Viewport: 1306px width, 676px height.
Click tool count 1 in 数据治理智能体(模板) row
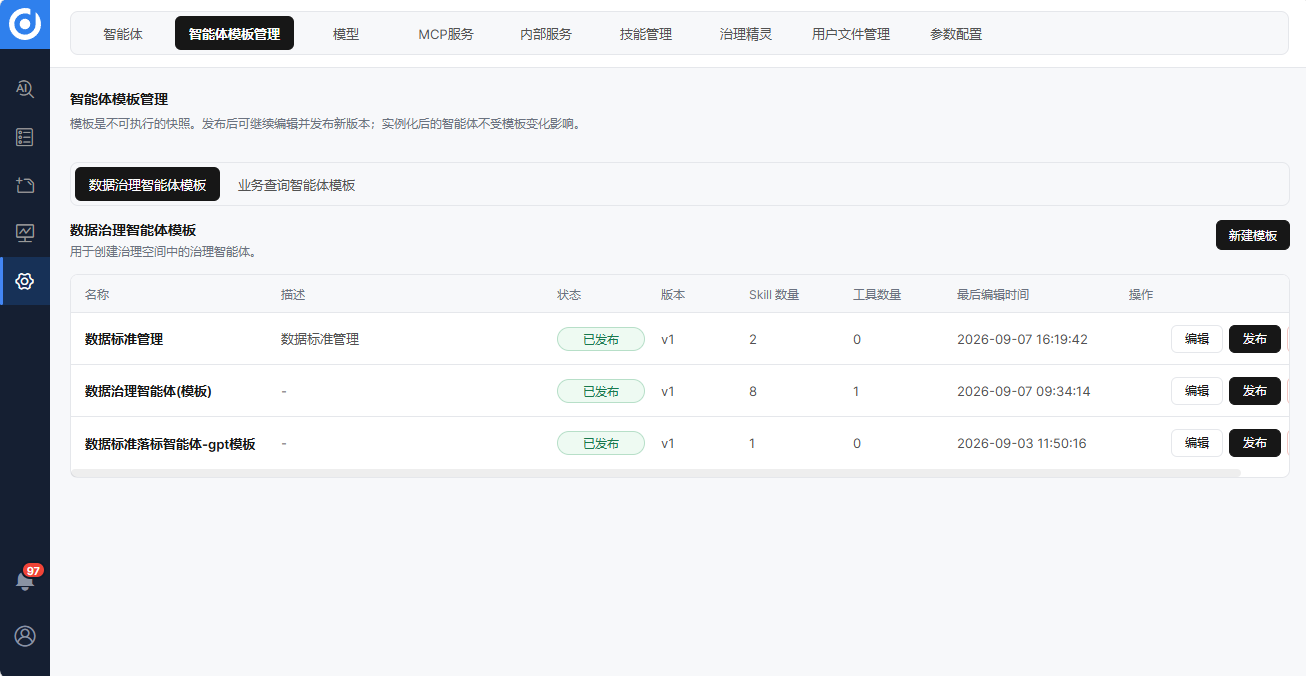click(856, 391)
